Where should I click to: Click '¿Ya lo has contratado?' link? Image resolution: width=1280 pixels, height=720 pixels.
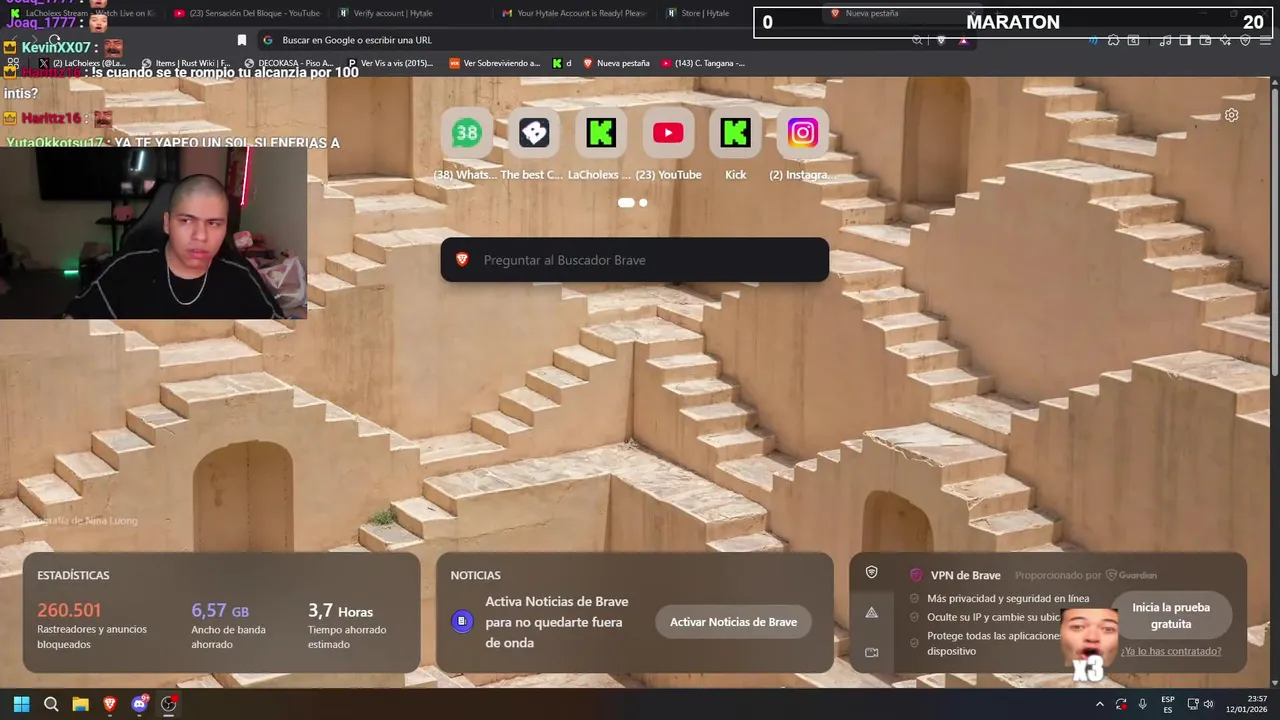[1171, 651]
